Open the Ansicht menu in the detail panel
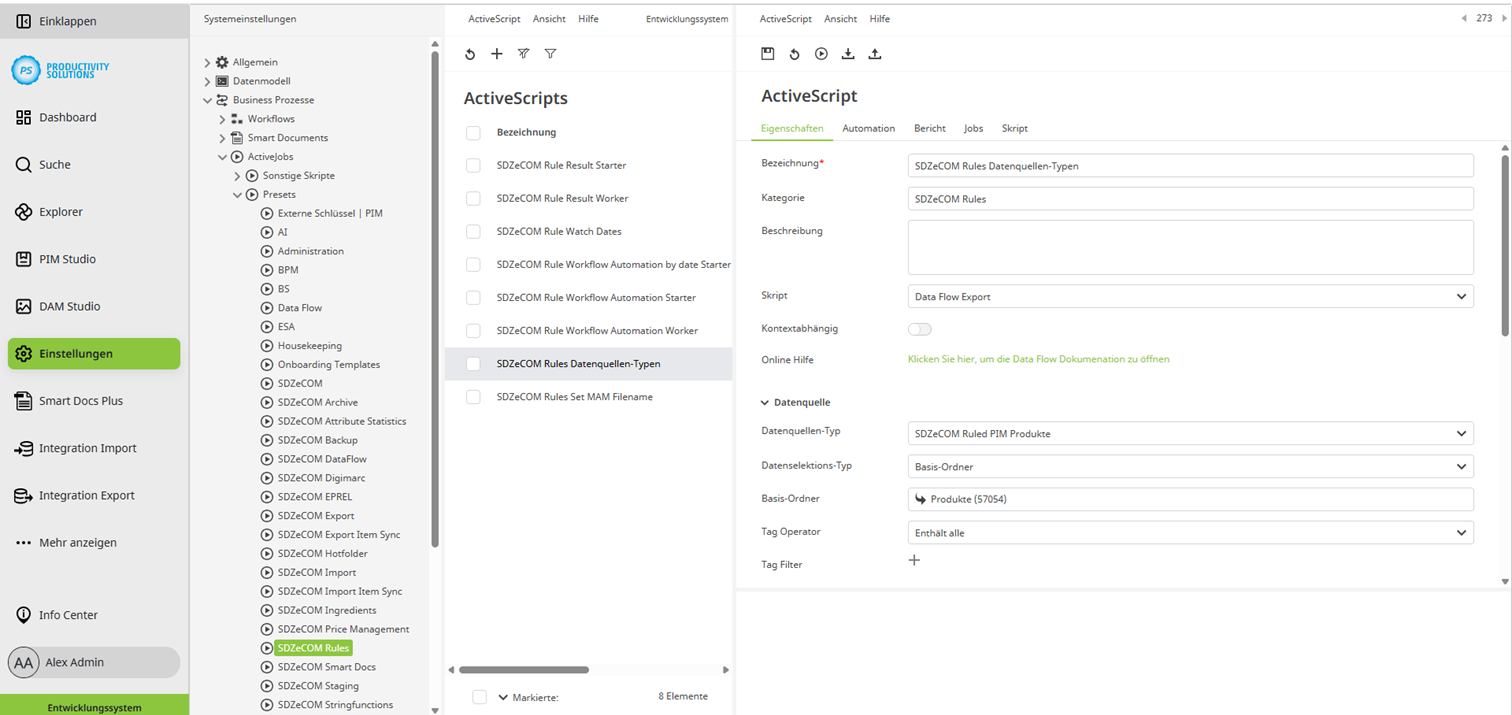The image size is (1512, 715). click(840, 18)
